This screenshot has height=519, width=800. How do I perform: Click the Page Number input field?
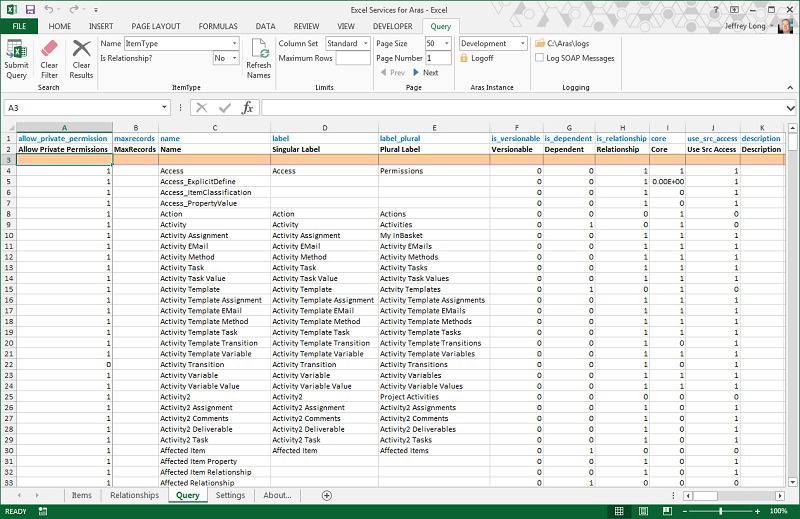tap(438, 58)
